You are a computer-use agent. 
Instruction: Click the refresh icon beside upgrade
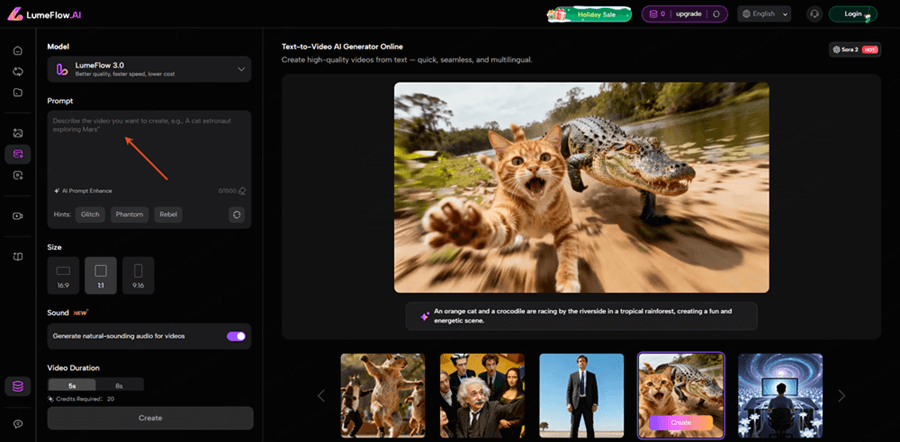click(x=716, y=14)
